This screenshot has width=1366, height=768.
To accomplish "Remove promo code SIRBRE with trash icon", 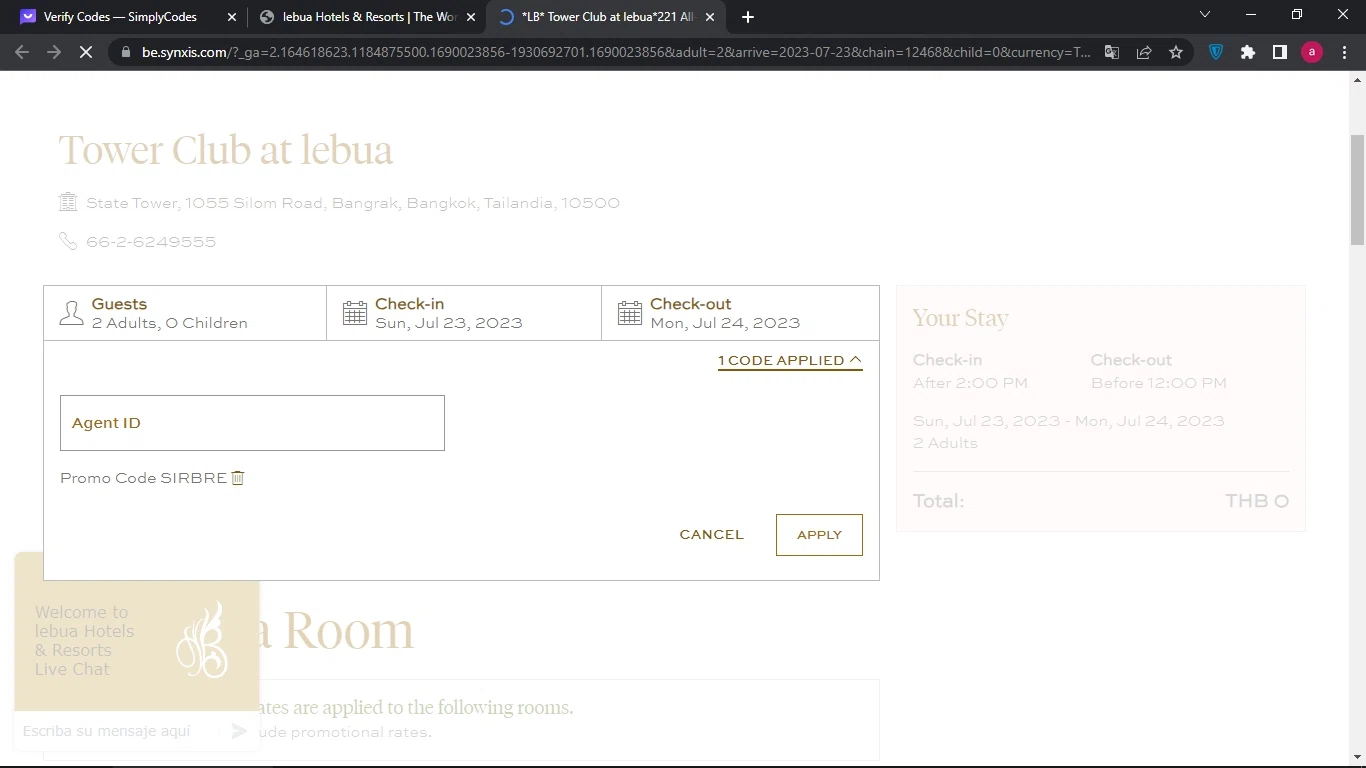I will point(238,478).
